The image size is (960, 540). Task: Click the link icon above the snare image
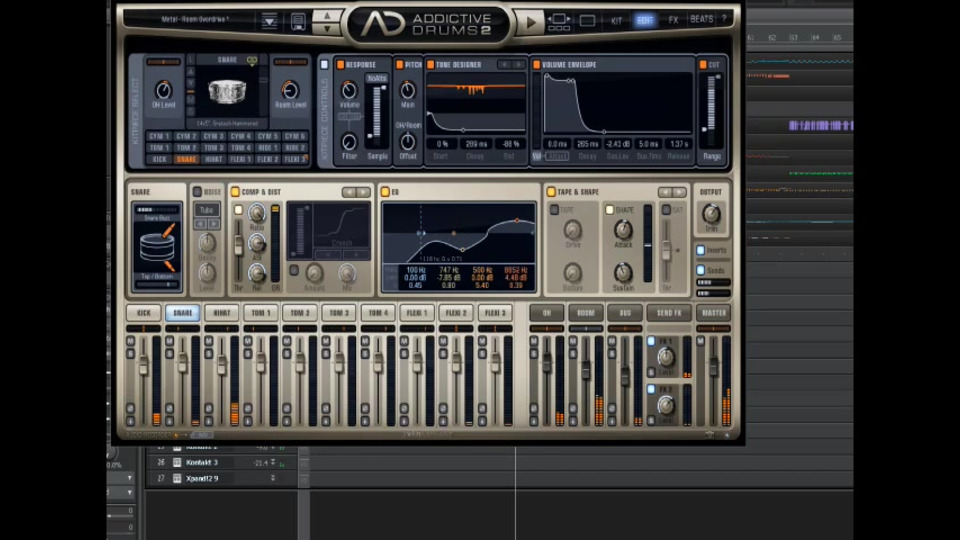(x=252, y=60)
